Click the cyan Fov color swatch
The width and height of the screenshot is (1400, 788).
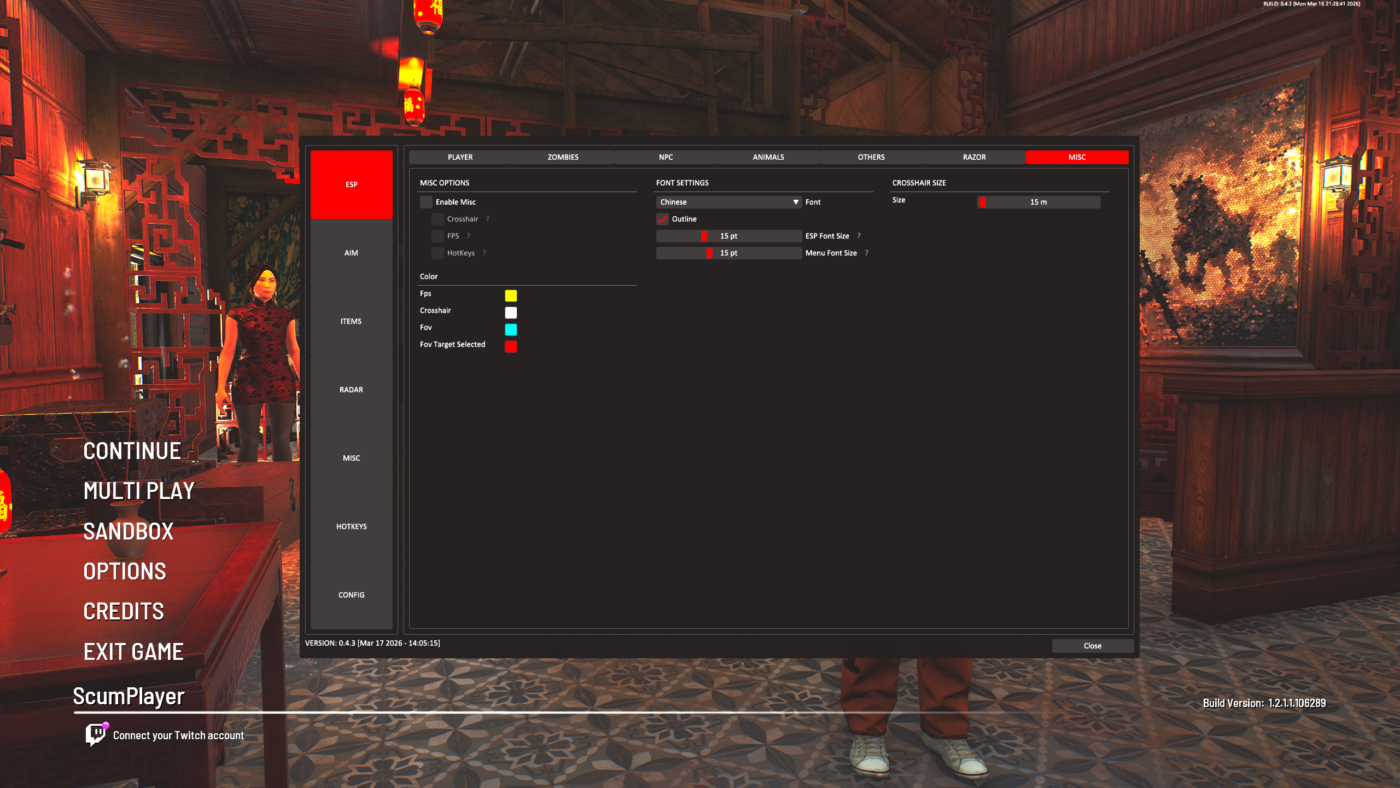point(511,329)
